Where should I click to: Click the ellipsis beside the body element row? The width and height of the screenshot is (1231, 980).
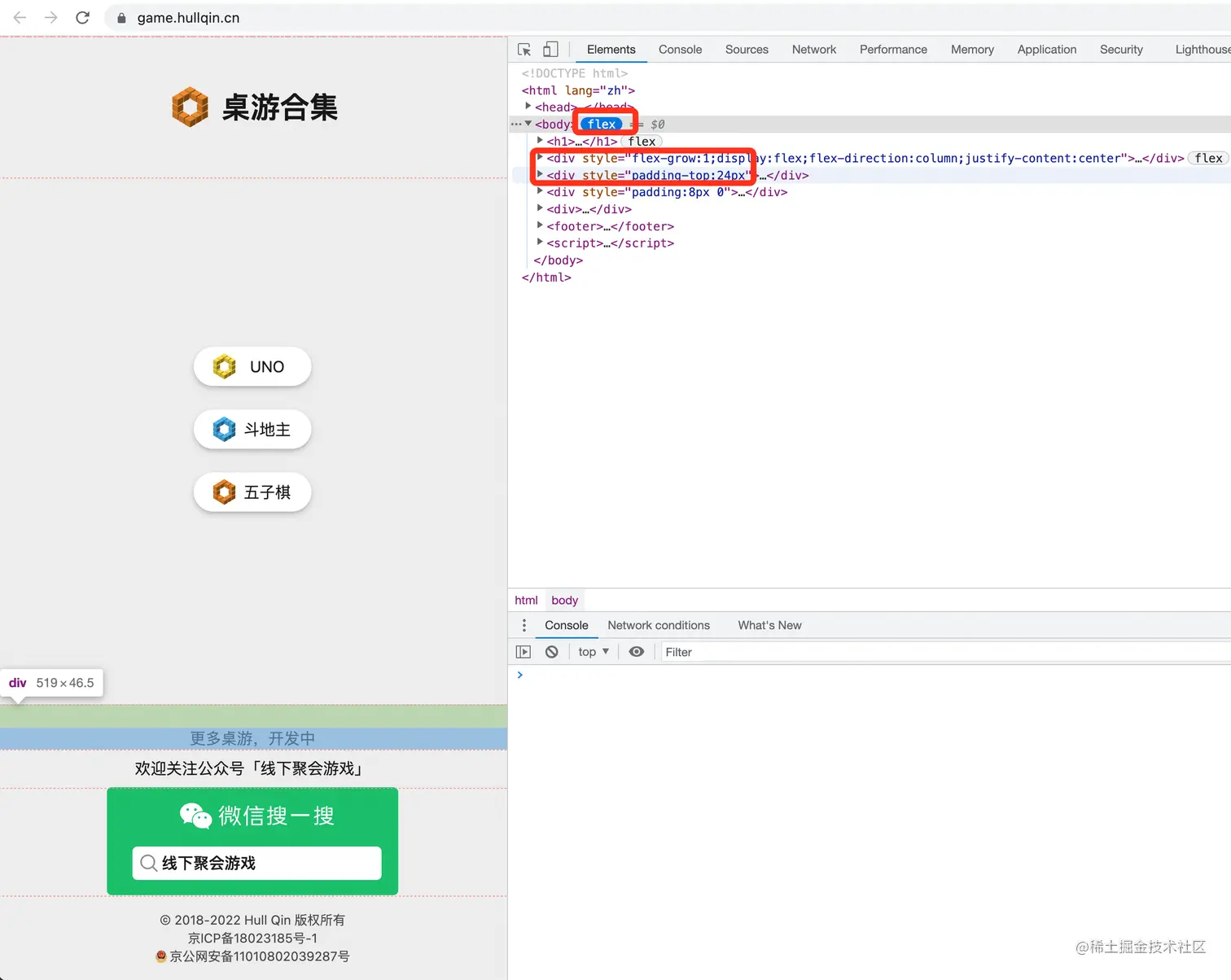pyautogui.click(x=516, y=125)
